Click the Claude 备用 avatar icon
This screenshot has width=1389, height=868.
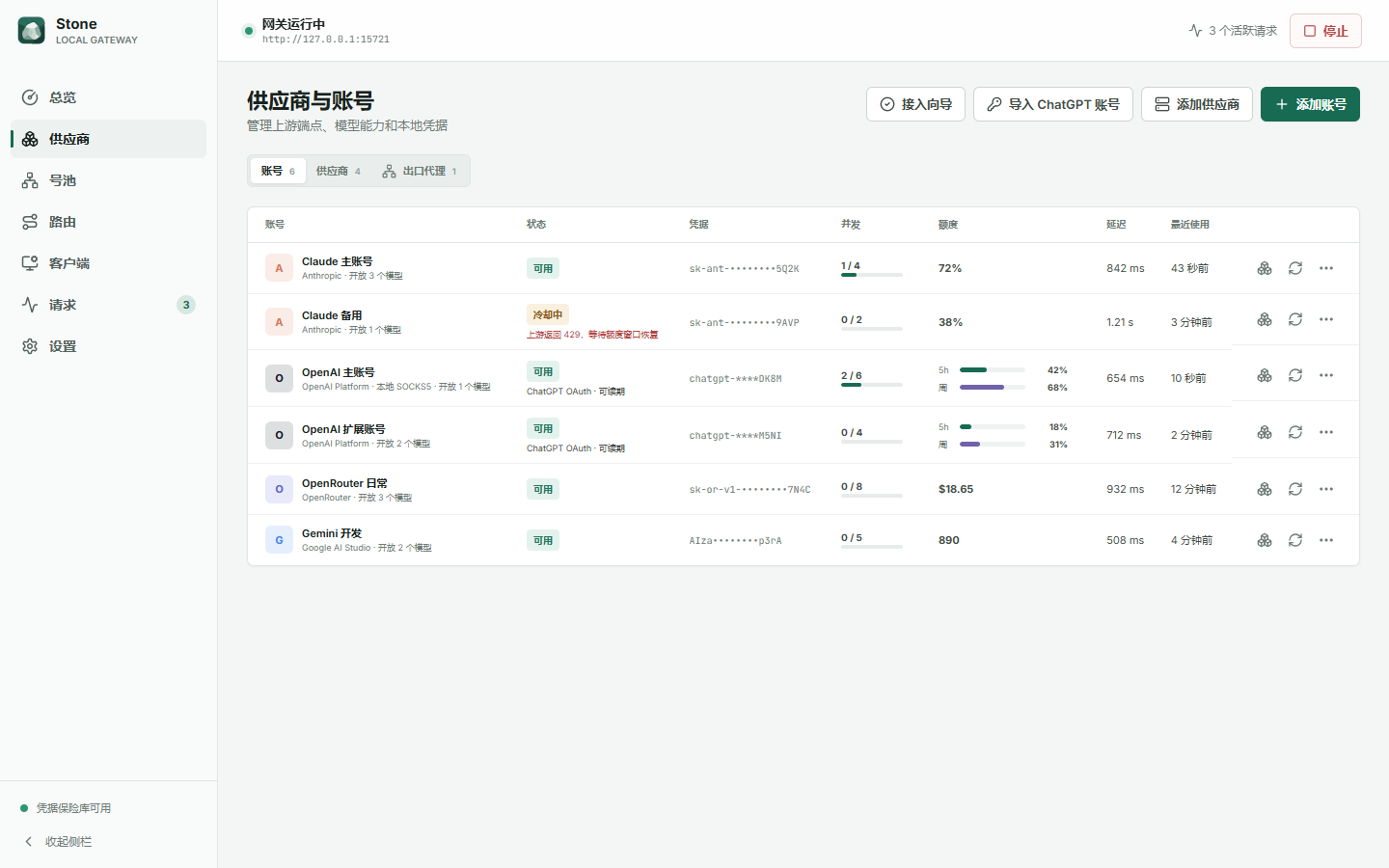coord(279,322)
